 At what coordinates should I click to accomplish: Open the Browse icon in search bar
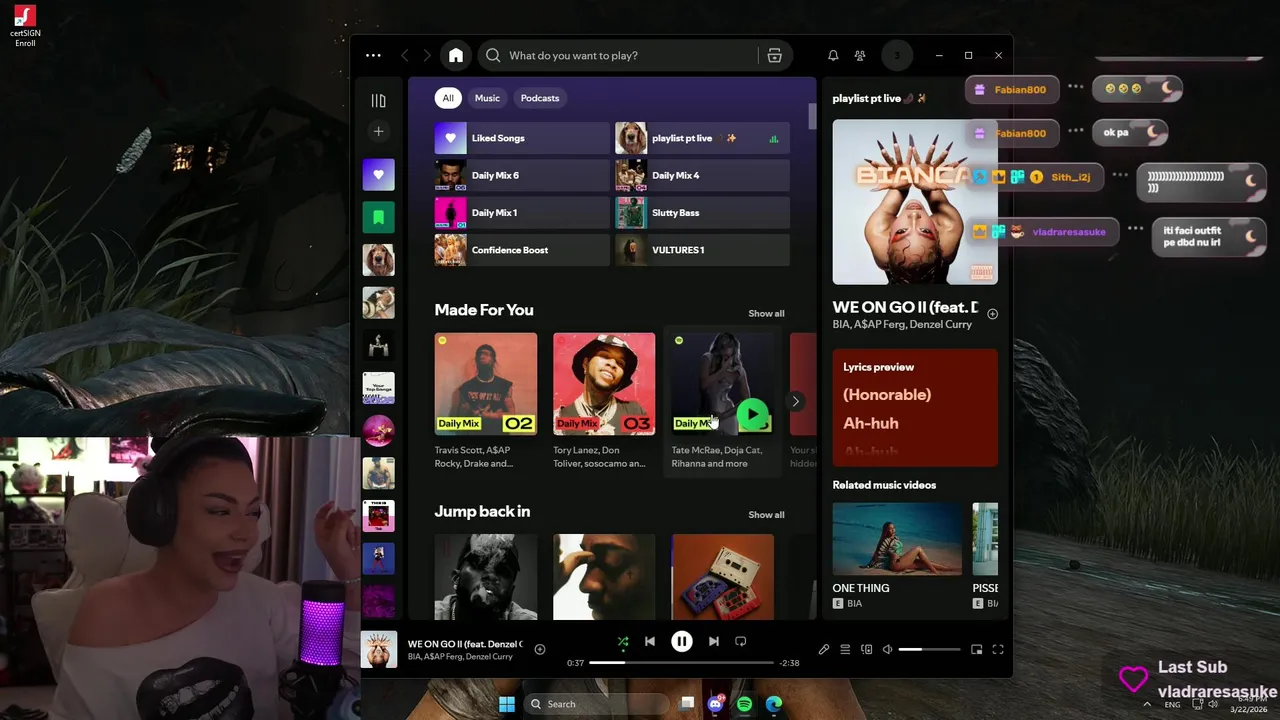pos(774,56)
